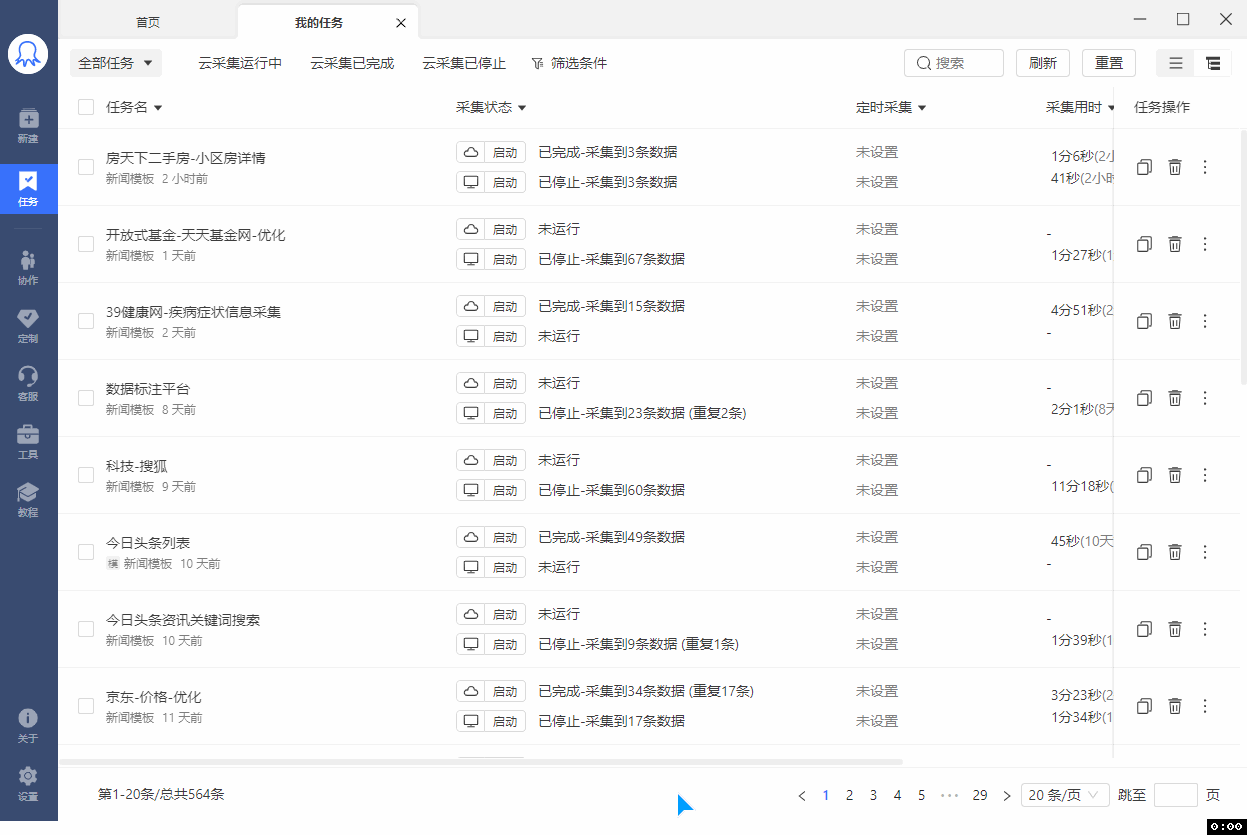This screenshot has width=1247, height=835.
Task: Open 定时采集 column filter
Action: [x=922, y=108]
